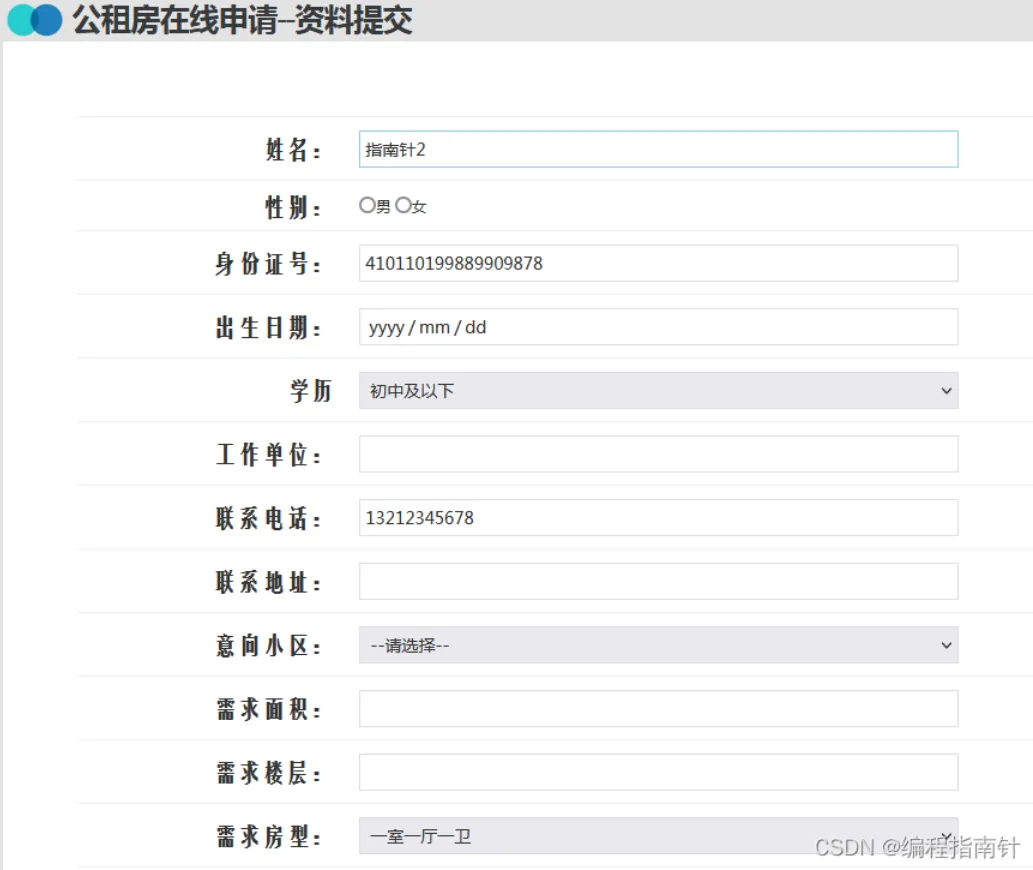Click the 需求房型 label text

point(268,836)
